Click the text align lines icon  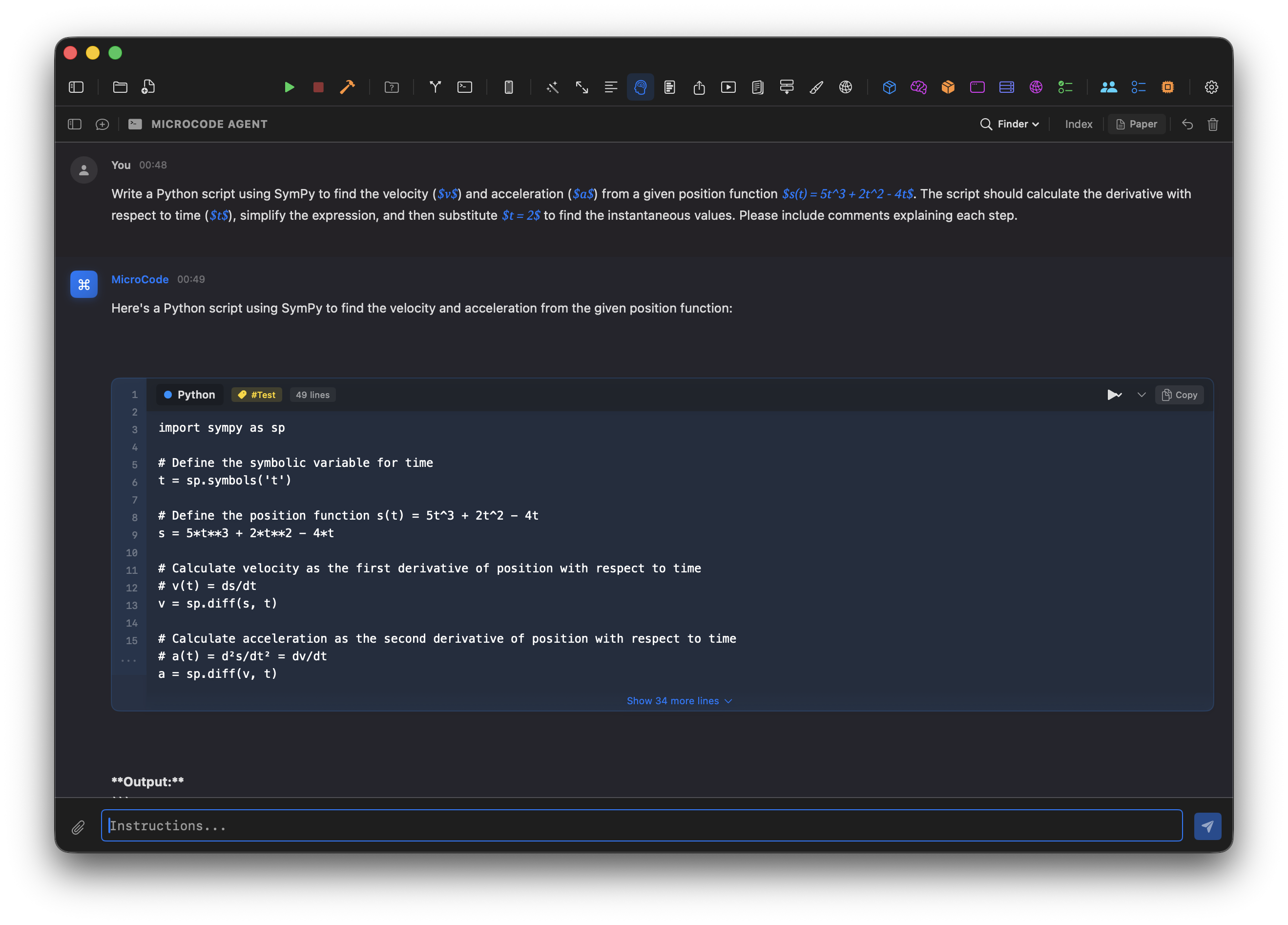coord(610,87)
